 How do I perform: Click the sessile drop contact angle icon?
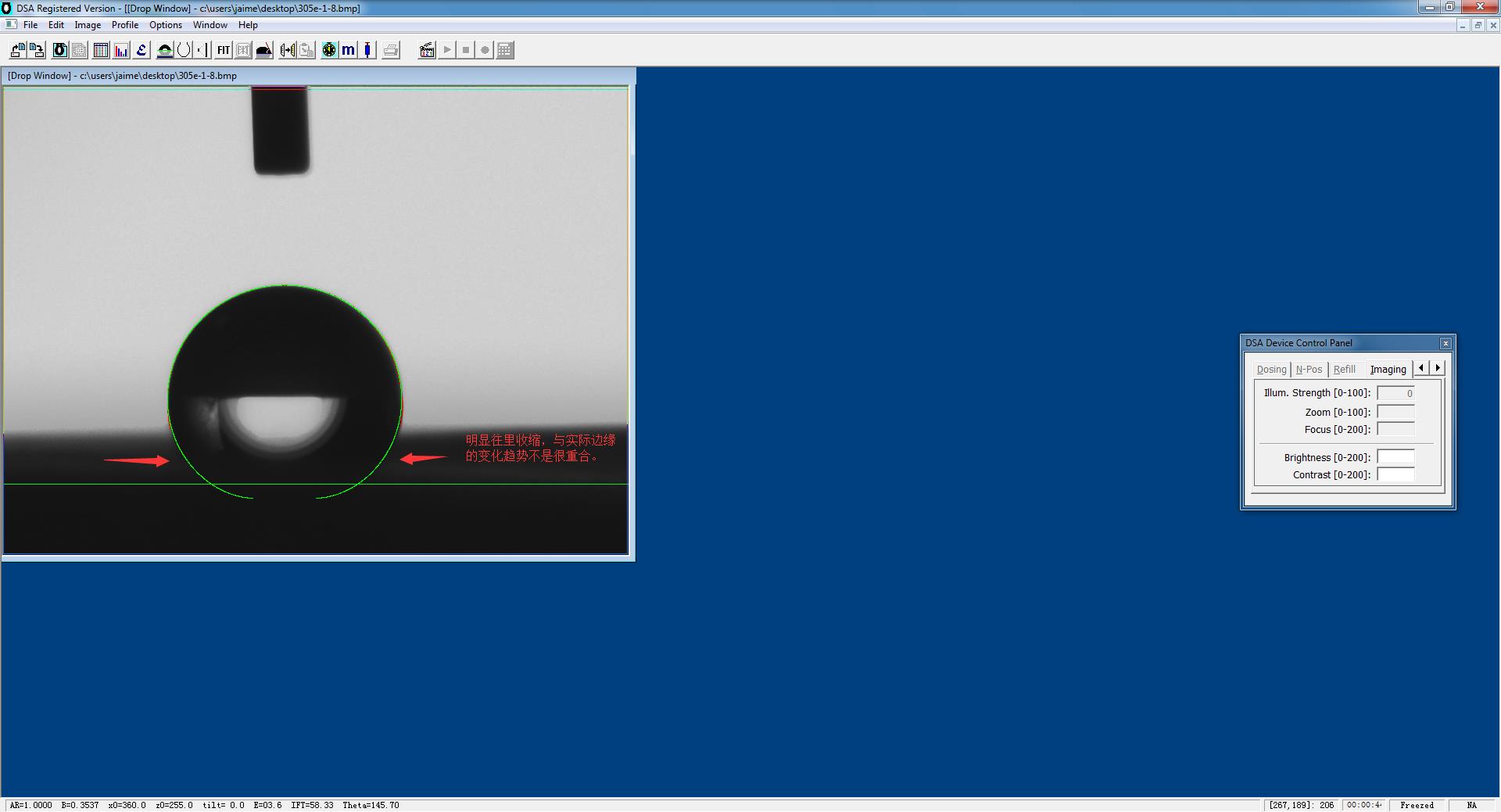coord(264,50)
